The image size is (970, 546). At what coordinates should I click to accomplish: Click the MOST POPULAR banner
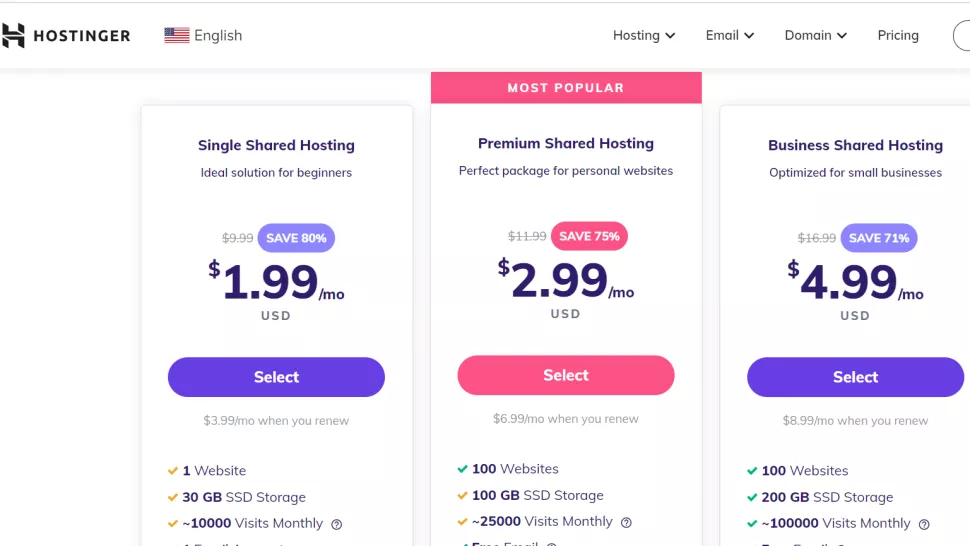click(566, 88)
